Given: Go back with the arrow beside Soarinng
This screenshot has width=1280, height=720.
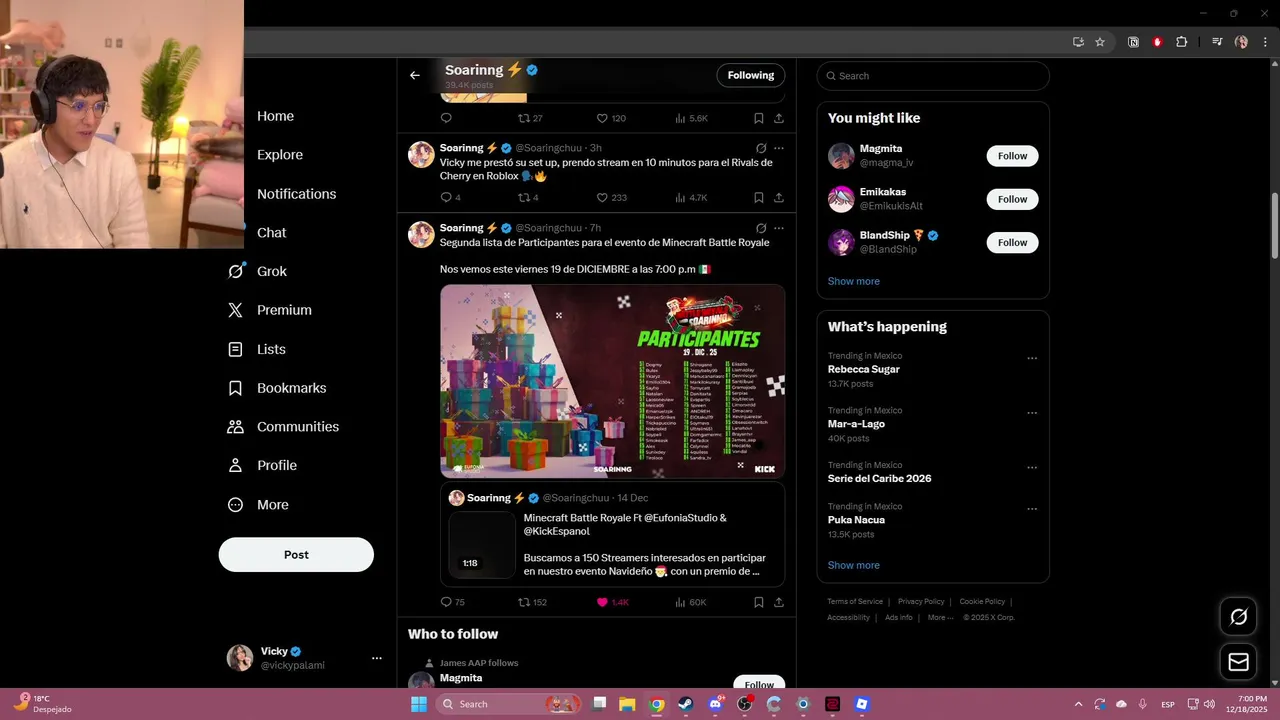Looking at the screenshot, I should point(415,75).
